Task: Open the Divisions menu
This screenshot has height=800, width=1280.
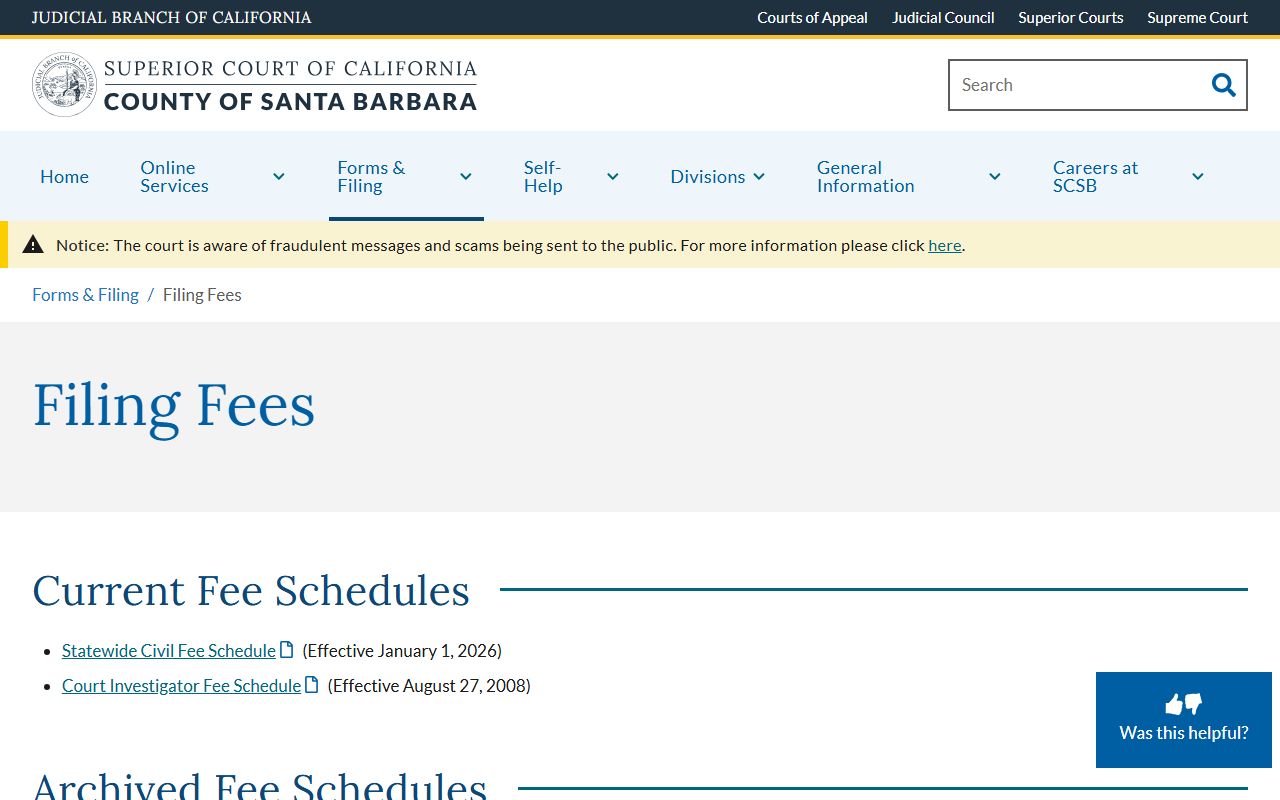Action: pos(708,177)
